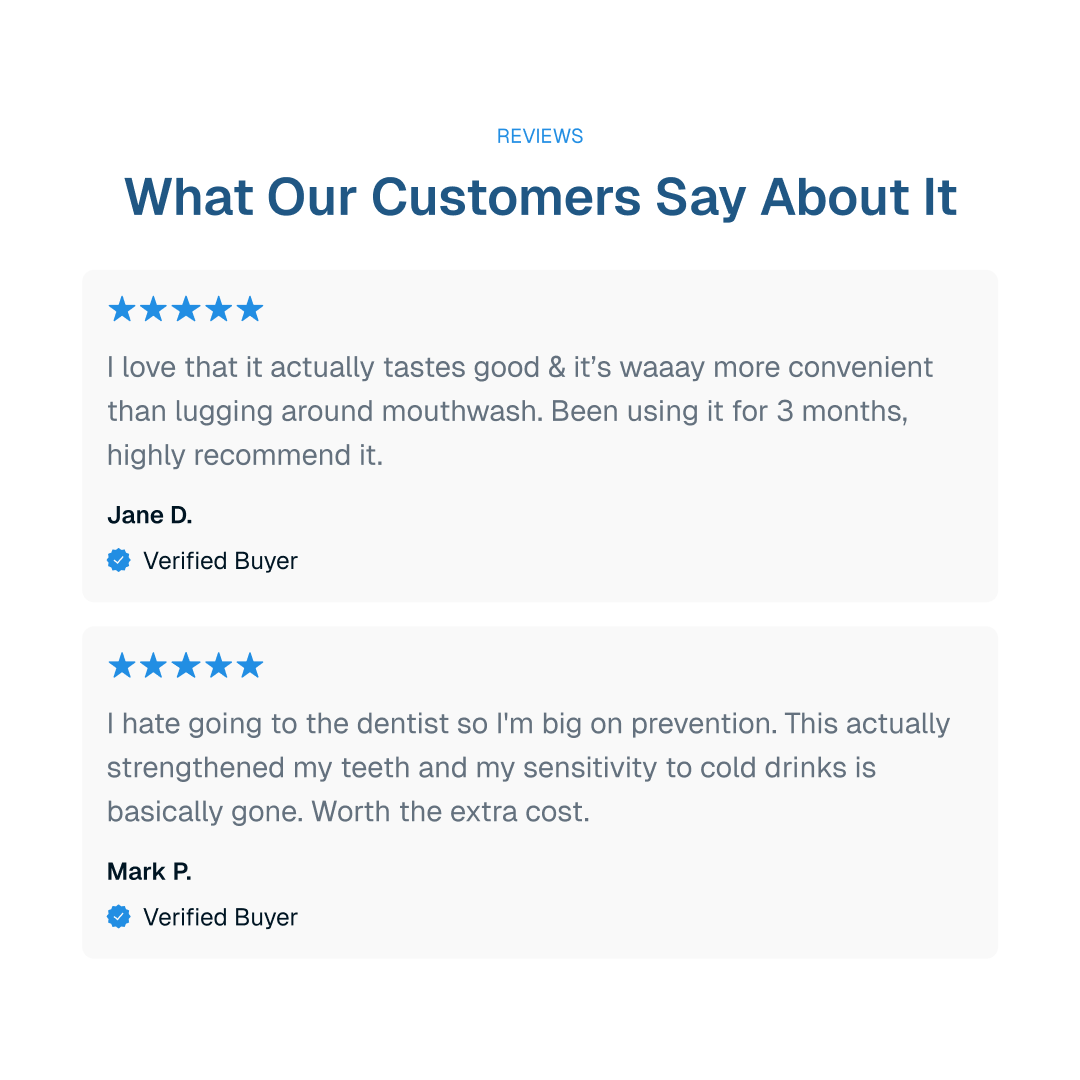Viewport: 1080px width, 1080px height.
Task: Click the verified badge icon under Mark P.
Action: [x=119, y=917]
